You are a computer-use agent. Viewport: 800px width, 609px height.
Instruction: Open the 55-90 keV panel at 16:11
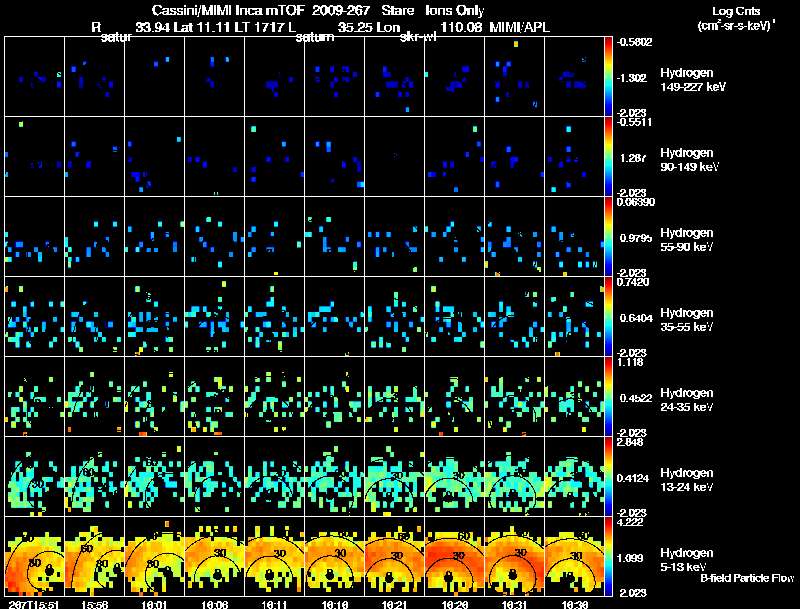point(274,237)
